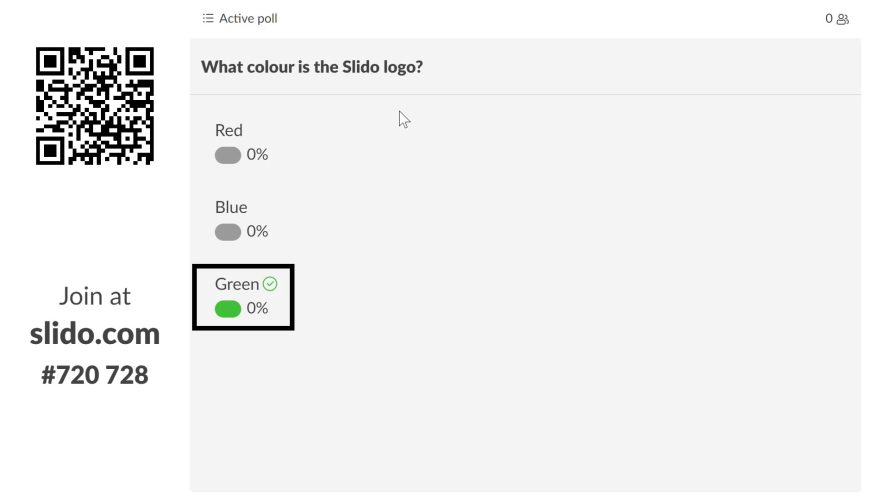Screen dimensions: 889x500
Task: Click the QR code image
Action: (95, 106)
